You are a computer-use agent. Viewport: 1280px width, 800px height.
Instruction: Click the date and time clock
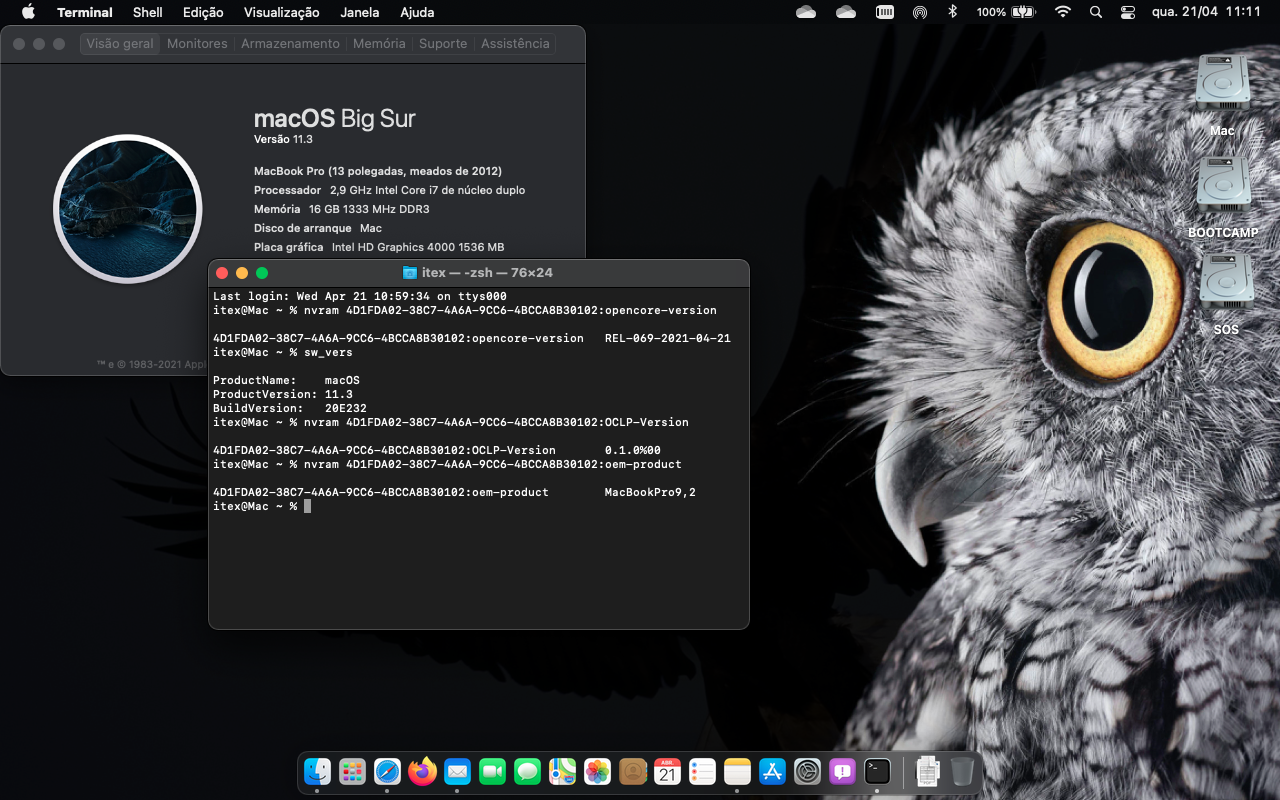tap(1206, 12)
